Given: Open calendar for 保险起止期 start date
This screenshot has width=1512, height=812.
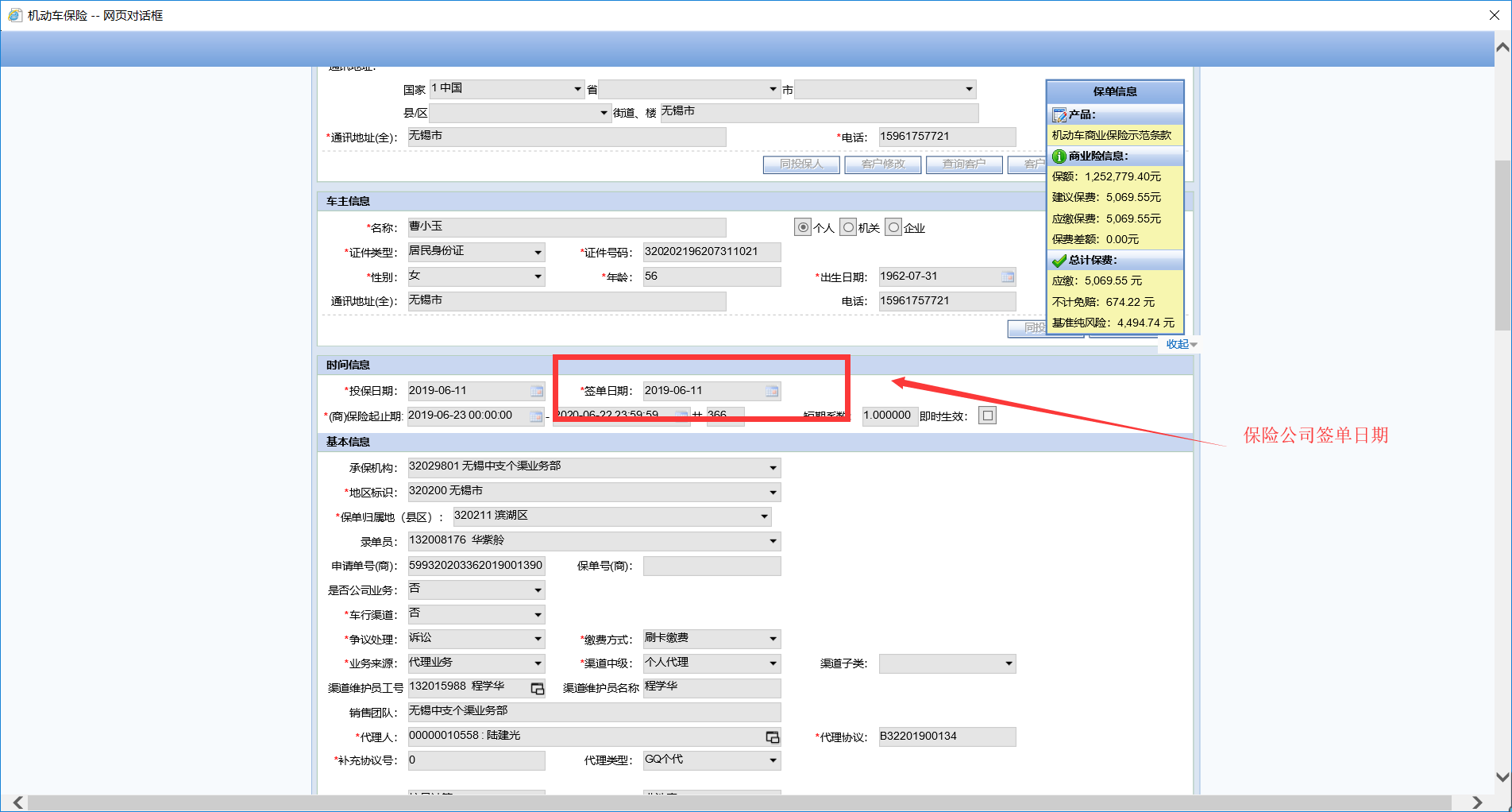Looking at the screenshot, I should point(536,416).
